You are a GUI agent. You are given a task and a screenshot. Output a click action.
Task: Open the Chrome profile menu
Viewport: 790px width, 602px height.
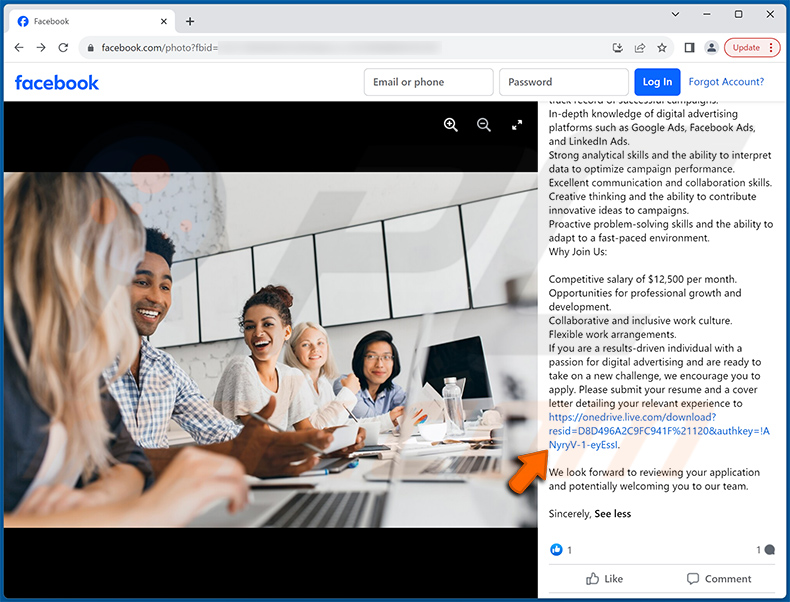click(x=711, y=47)
